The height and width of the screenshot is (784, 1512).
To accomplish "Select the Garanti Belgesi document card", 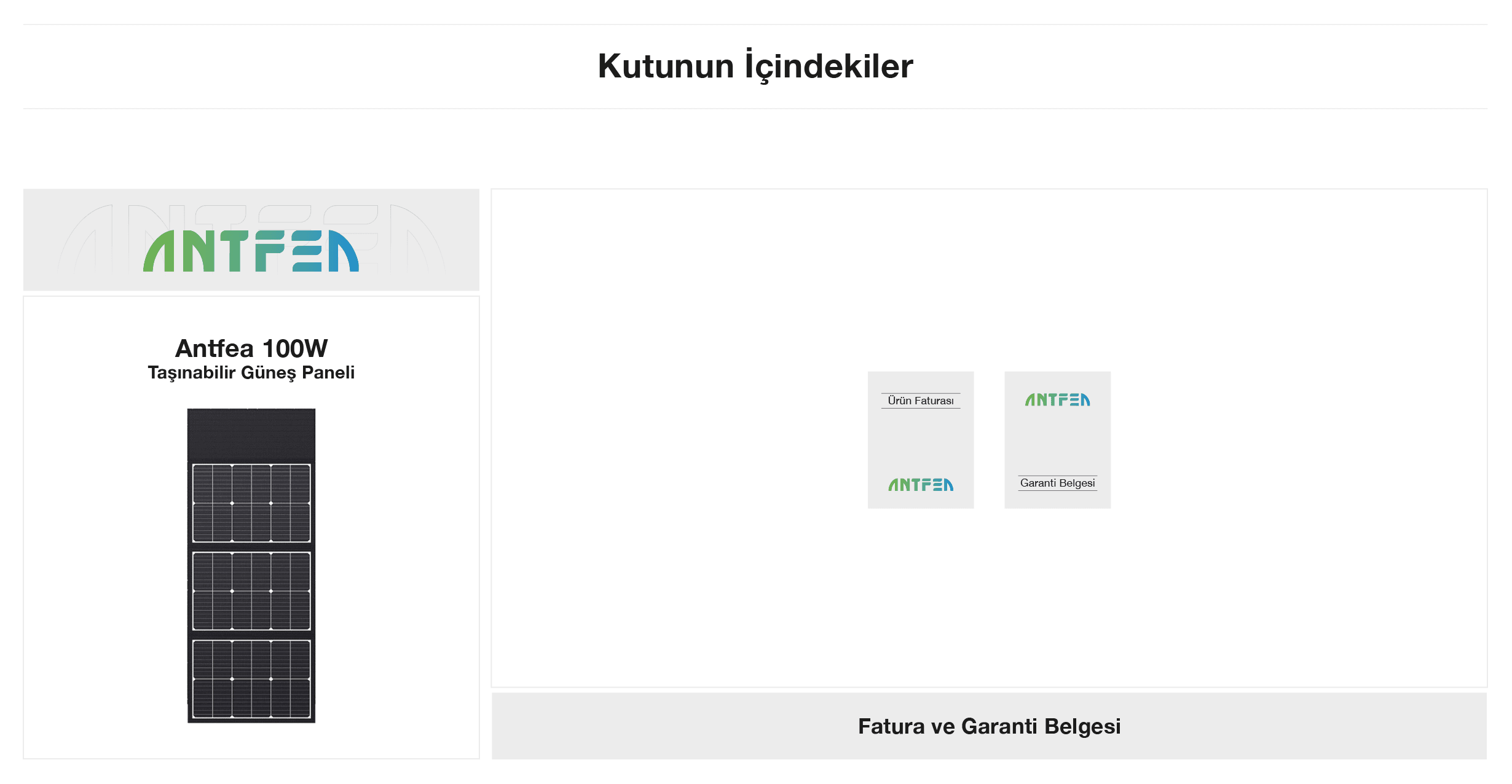I will point(1058,440).
